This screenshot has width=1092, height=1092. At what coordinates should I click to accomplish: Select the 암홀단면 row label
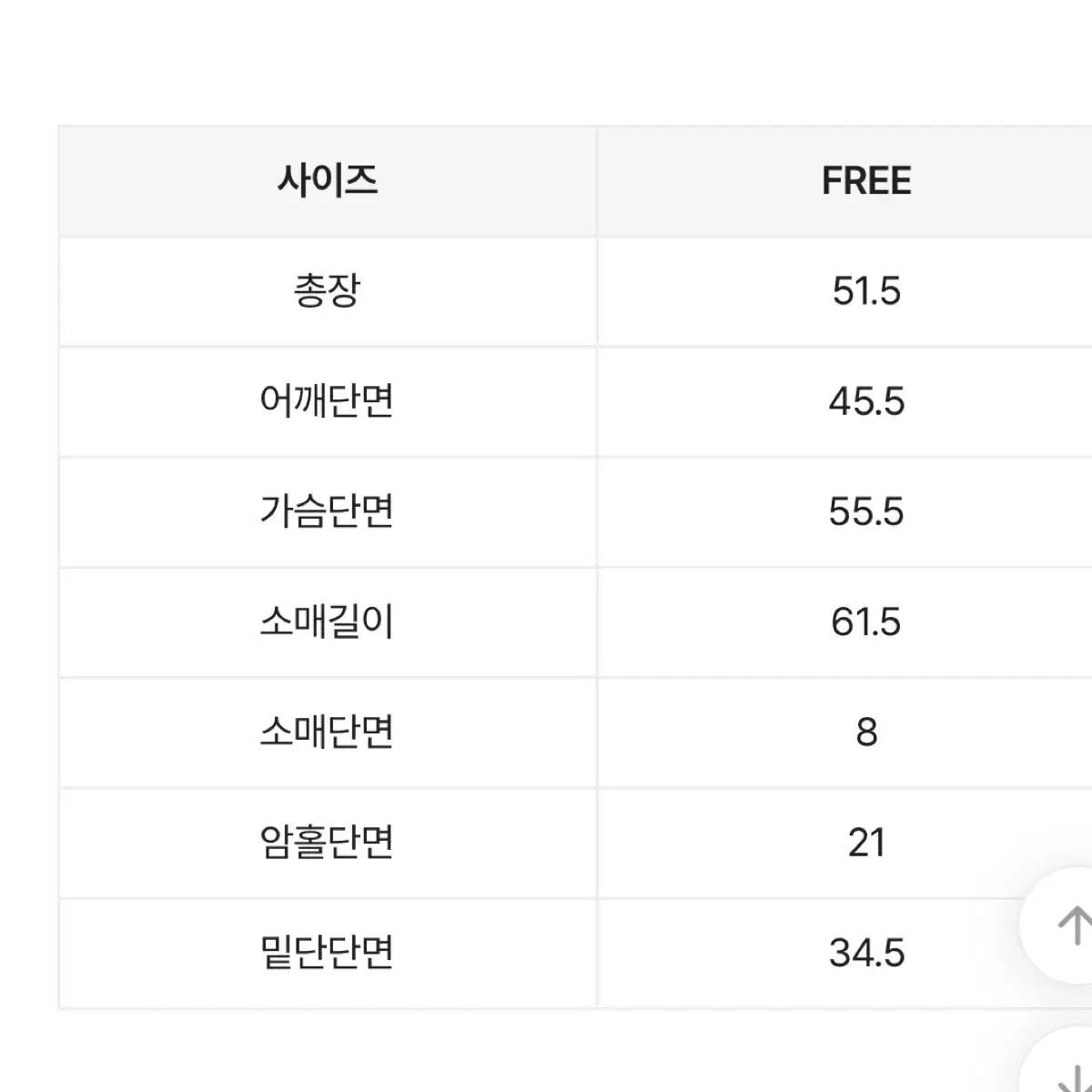328,843
